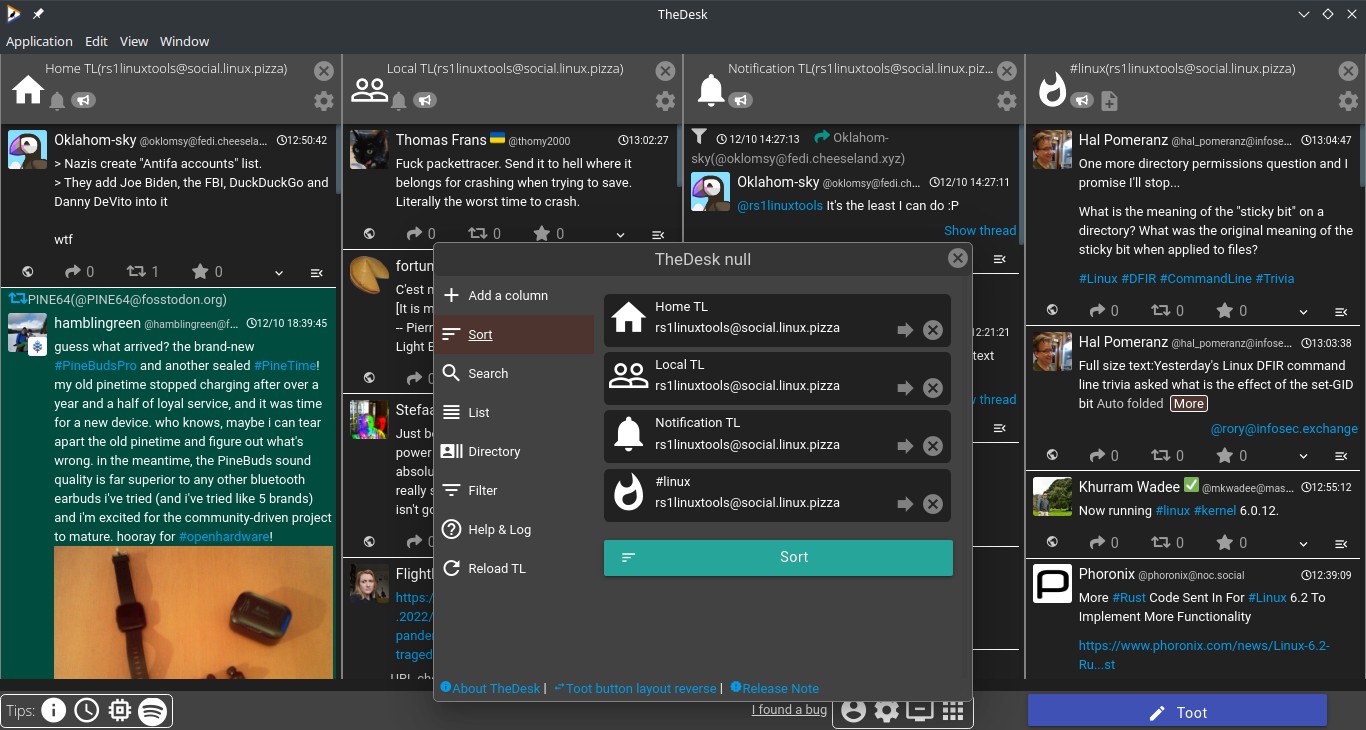Click the arrow on the Notification TL sort row

(x=905, y=446)
